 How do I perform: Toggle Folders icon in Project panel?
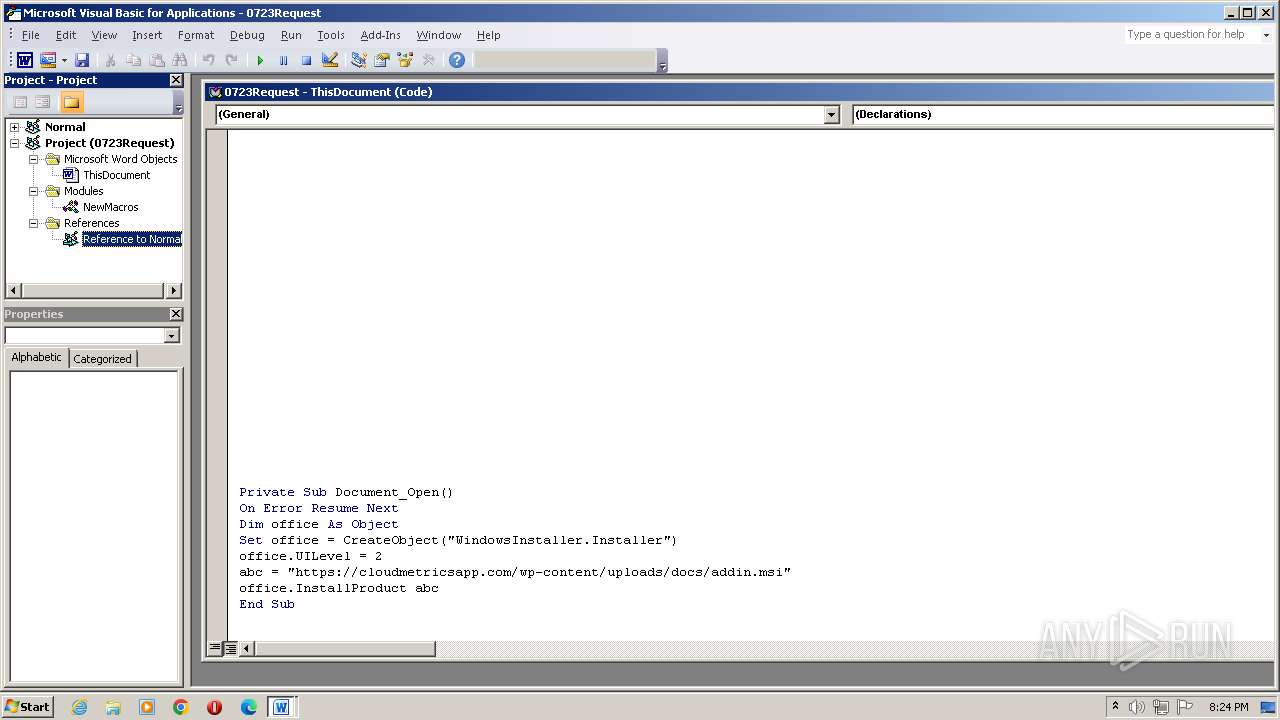(x=71, y=102)
